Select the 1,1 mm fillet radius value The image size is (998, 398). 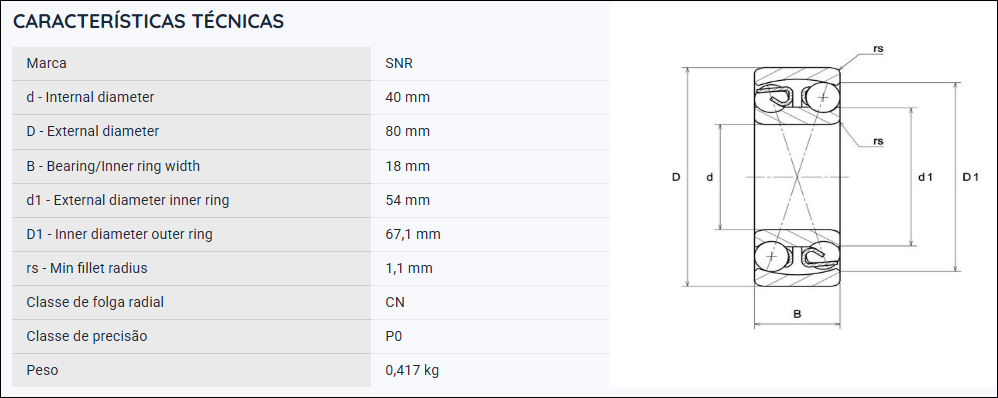(x=409, y=268)
